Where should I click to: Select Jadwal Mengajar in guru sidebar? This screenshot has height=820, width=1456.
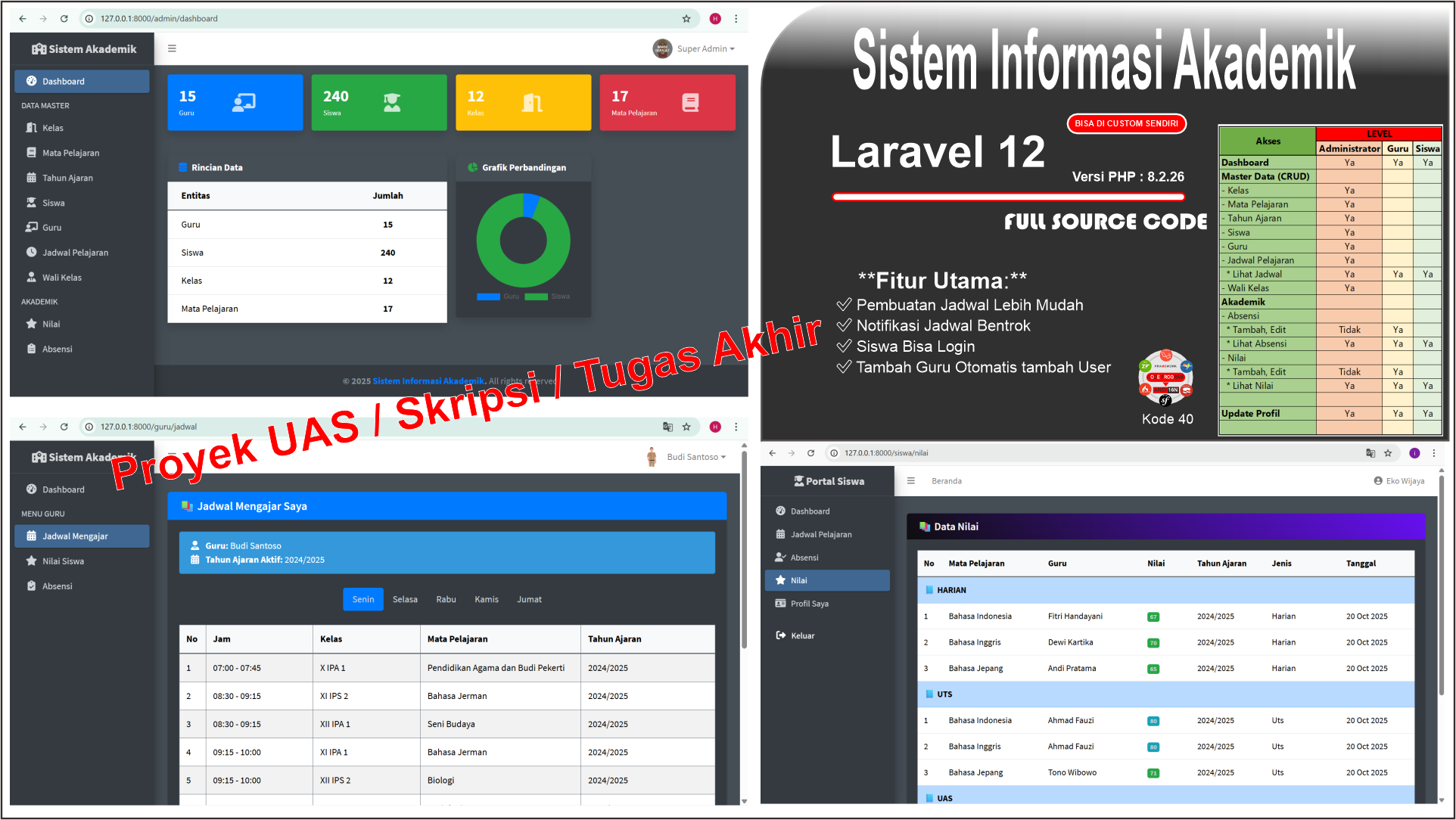tap(82, 536)
